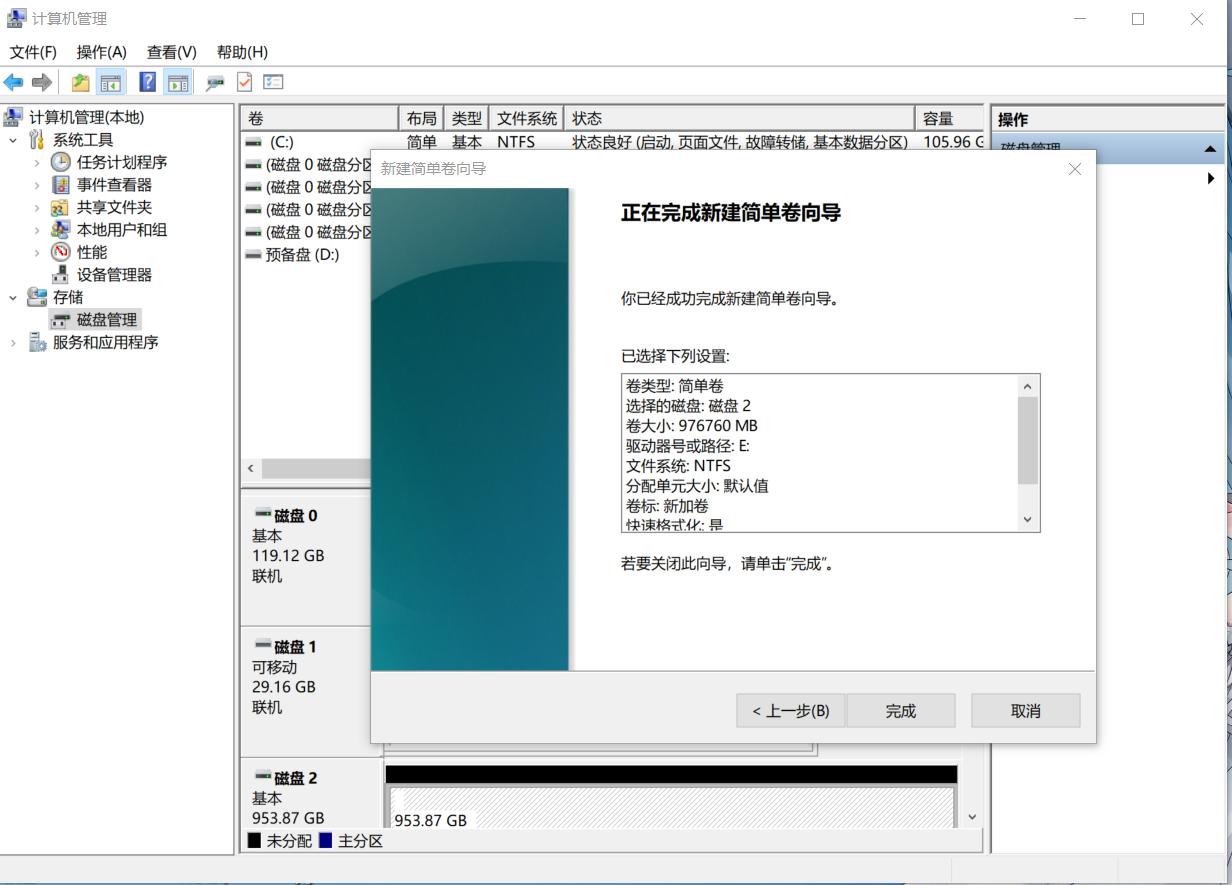The image size is (1232, 885).
Task: Expand the 服务和应用程序 tree node
Action: [x=12, y=342]
